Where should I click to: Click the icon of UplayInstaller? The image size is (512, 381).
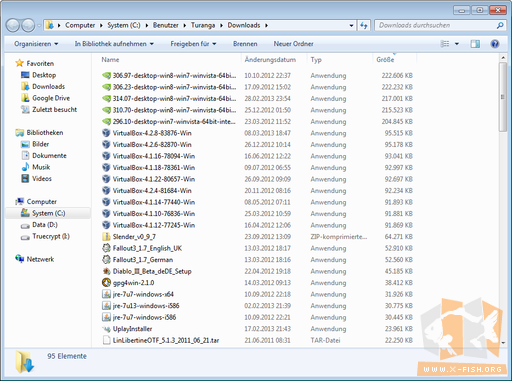point(106,329)
